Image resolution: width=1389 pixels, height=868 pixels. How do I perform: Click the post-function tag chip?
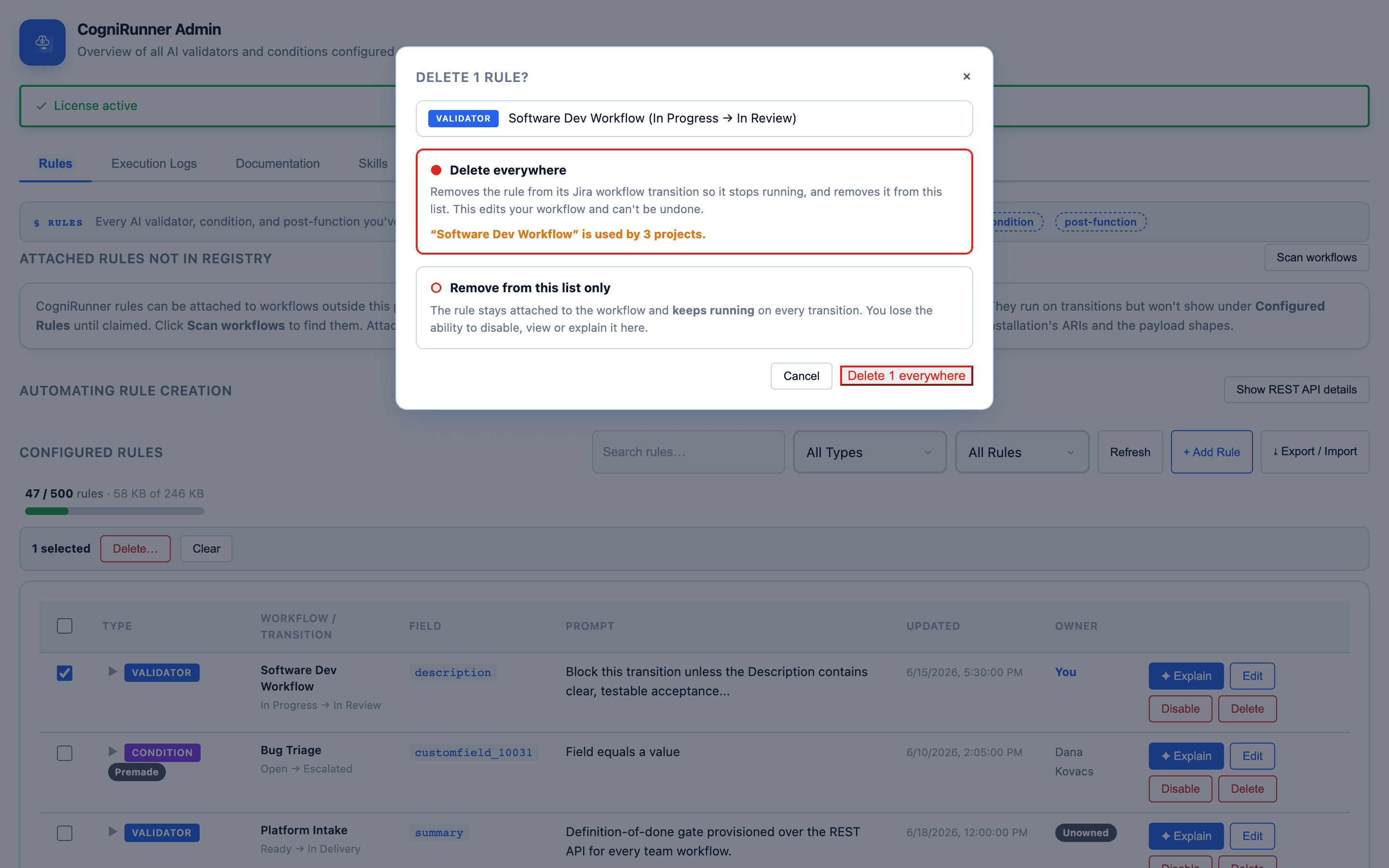coord(1100,222)
